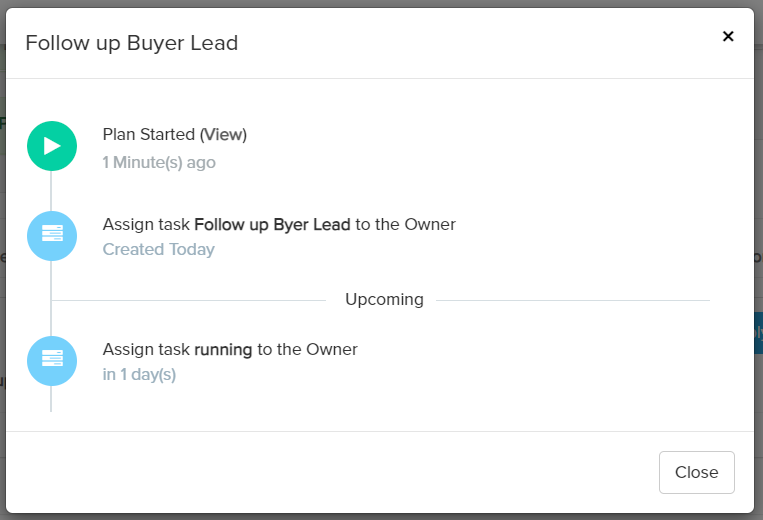Click the 'Plan Started' text
The image size is (763, 520).
pyautogui.click(x=148, y=134)
